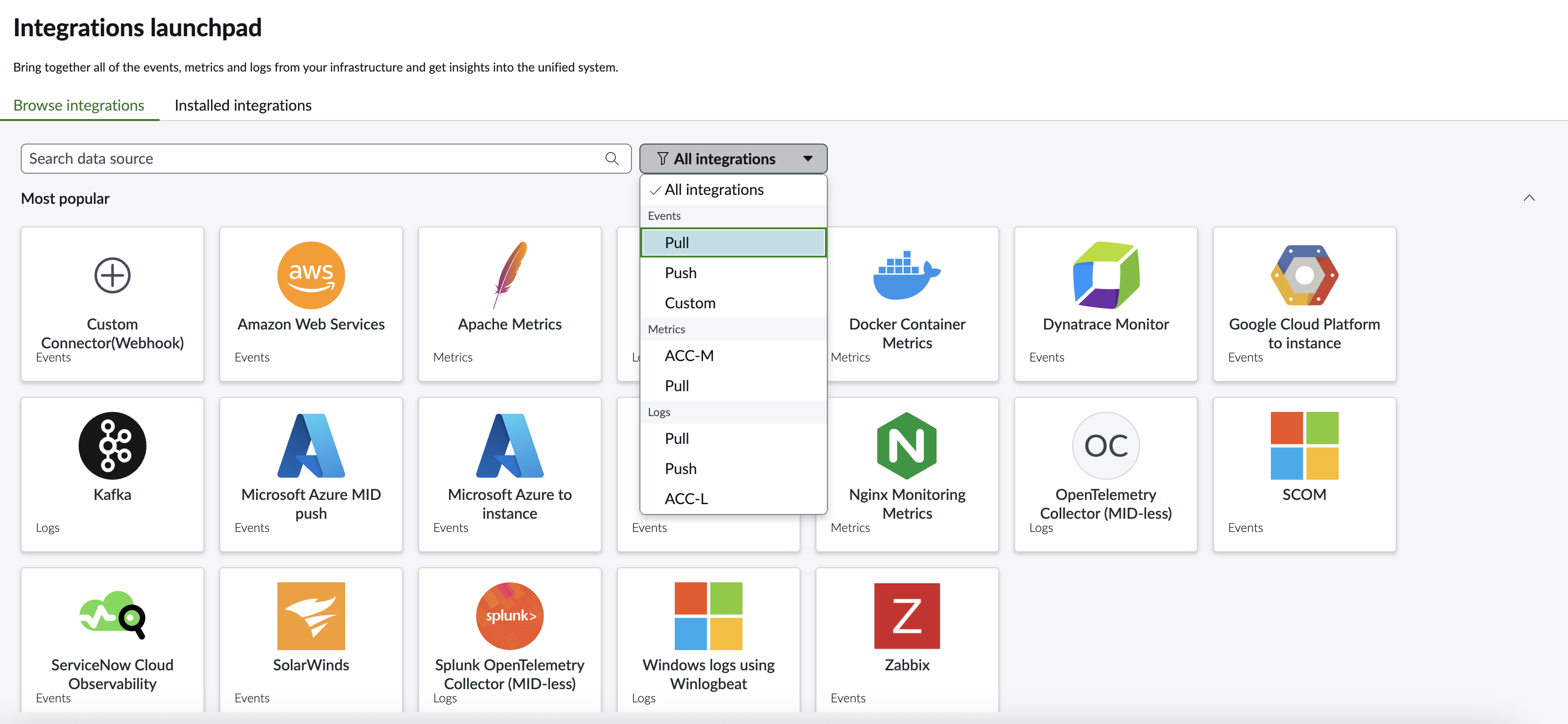Viewport: 1568px width, 724px height.
Task: Click the Windows logs using Winlogbeat logo
Action: 709,616
